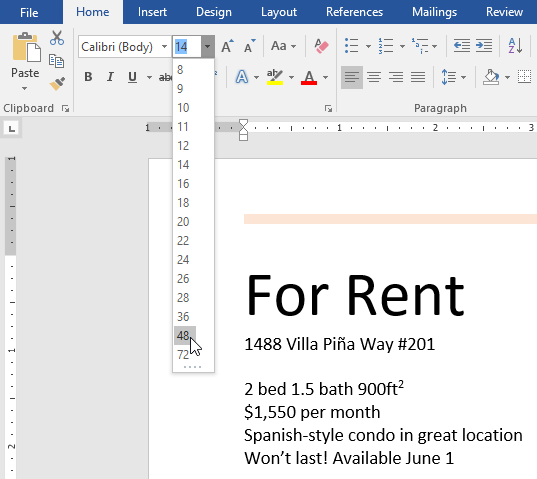Switch to the Design tab
The image size is (537, 479).
click(214, 12)
